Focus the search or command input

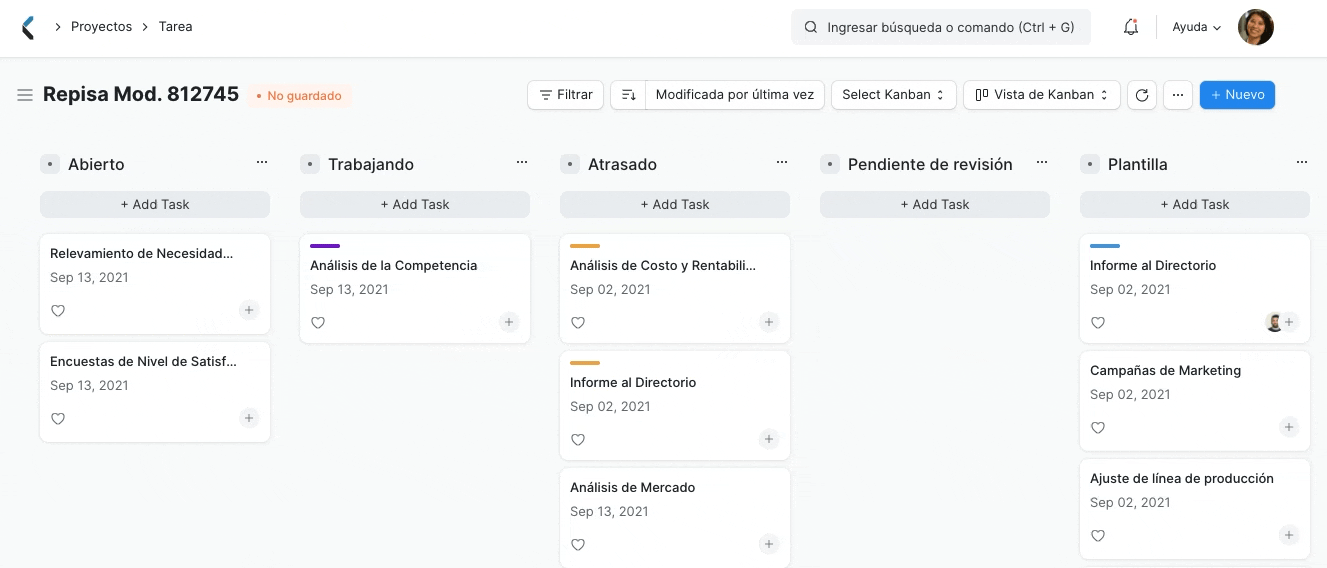click(x=941, y=27)
